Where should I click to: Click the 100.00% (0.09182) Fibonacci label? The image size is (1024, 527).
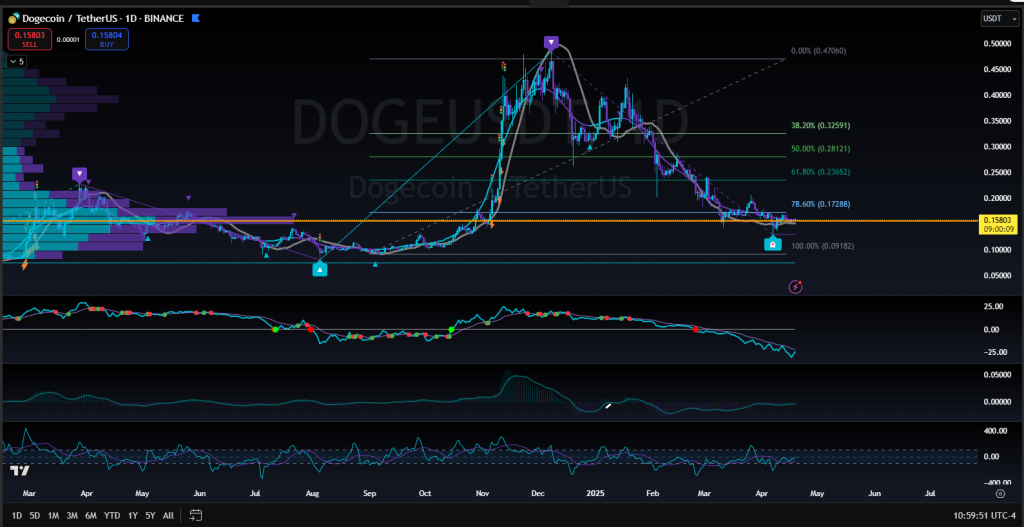click(822, 246)
